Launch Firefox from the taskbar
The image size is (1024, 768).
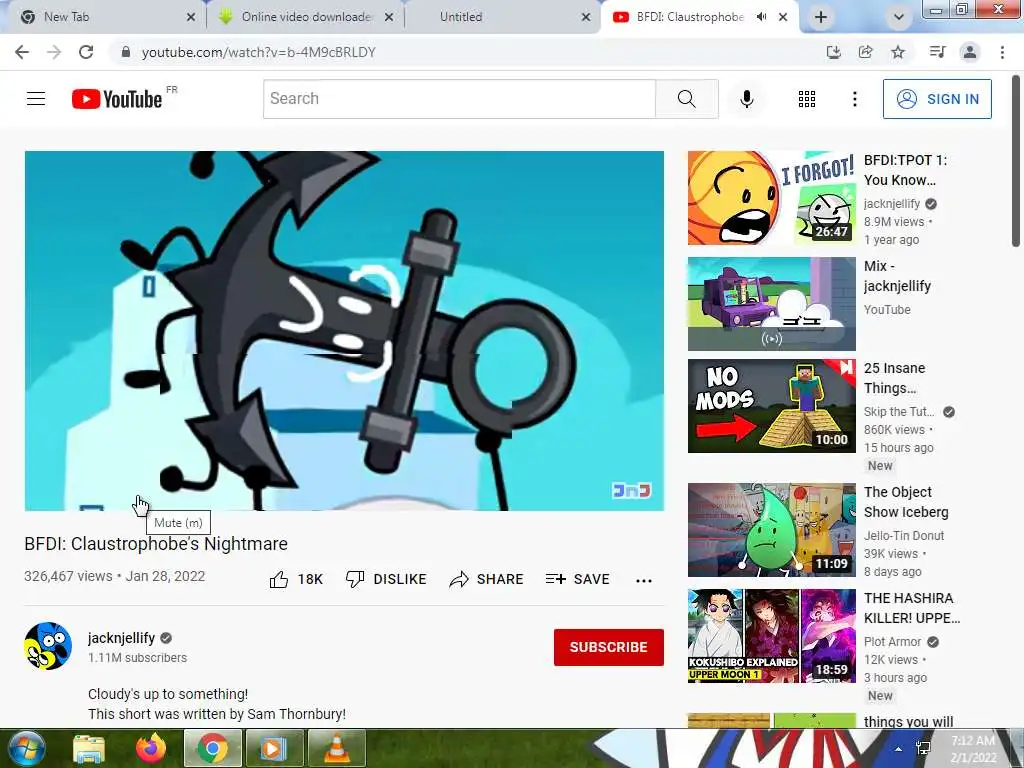[151, 749]
